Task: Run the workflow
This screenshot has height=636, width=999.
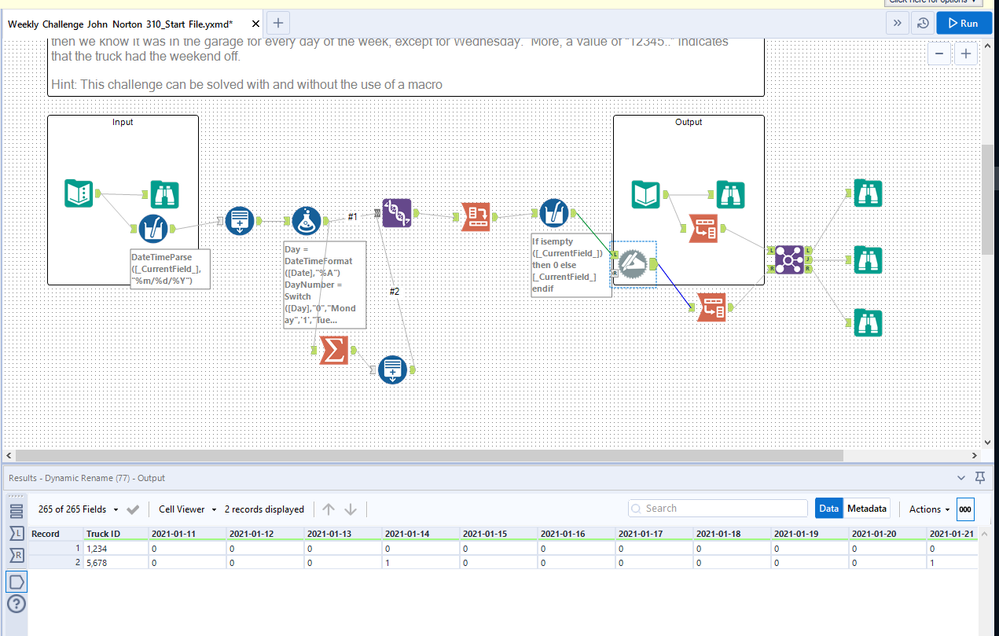Action: point(963,24)
